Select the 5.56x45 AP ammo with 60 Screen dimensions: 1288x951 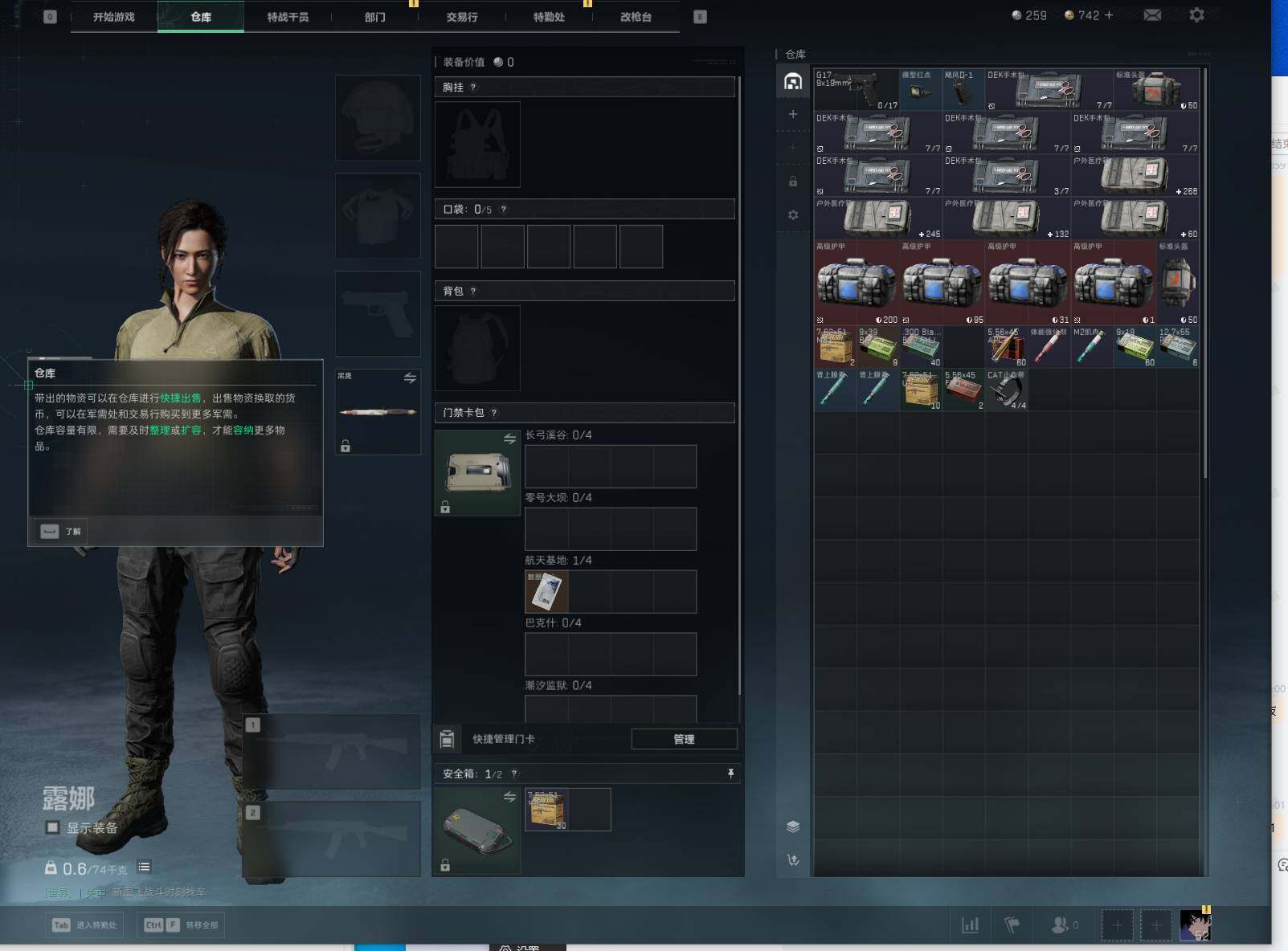point(1007,346)
